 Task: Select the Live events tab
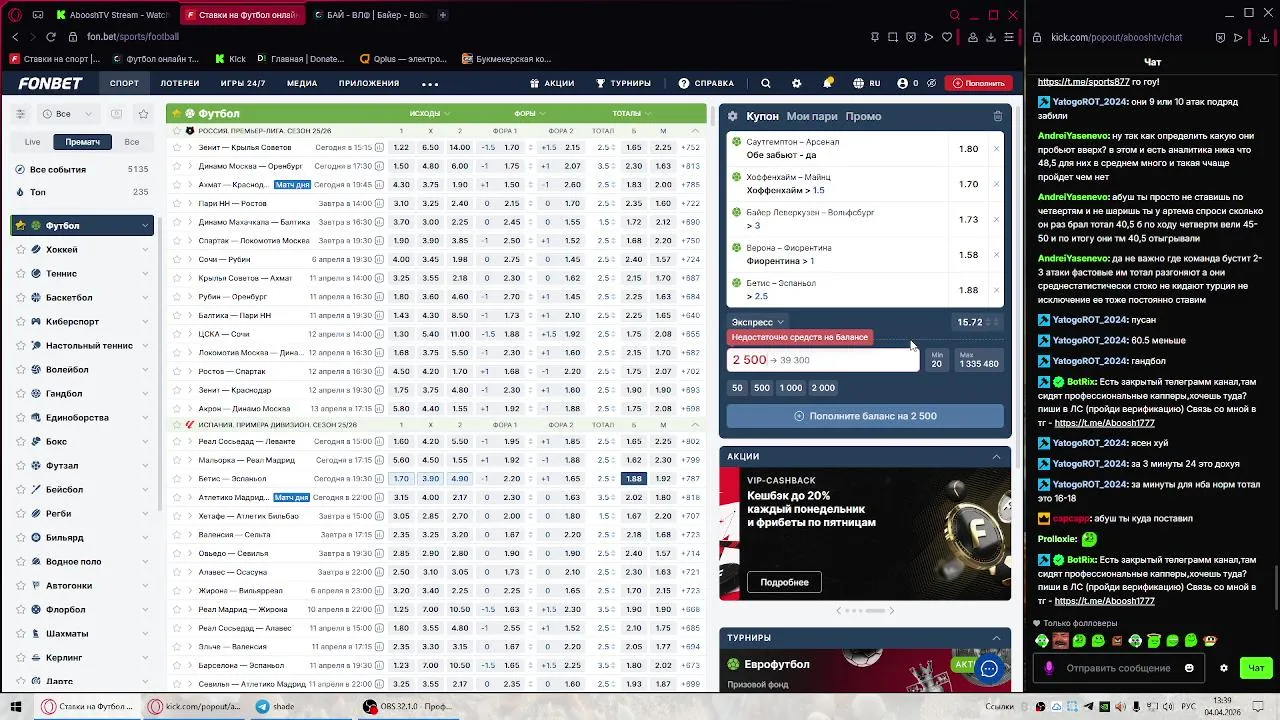point(33,142)
